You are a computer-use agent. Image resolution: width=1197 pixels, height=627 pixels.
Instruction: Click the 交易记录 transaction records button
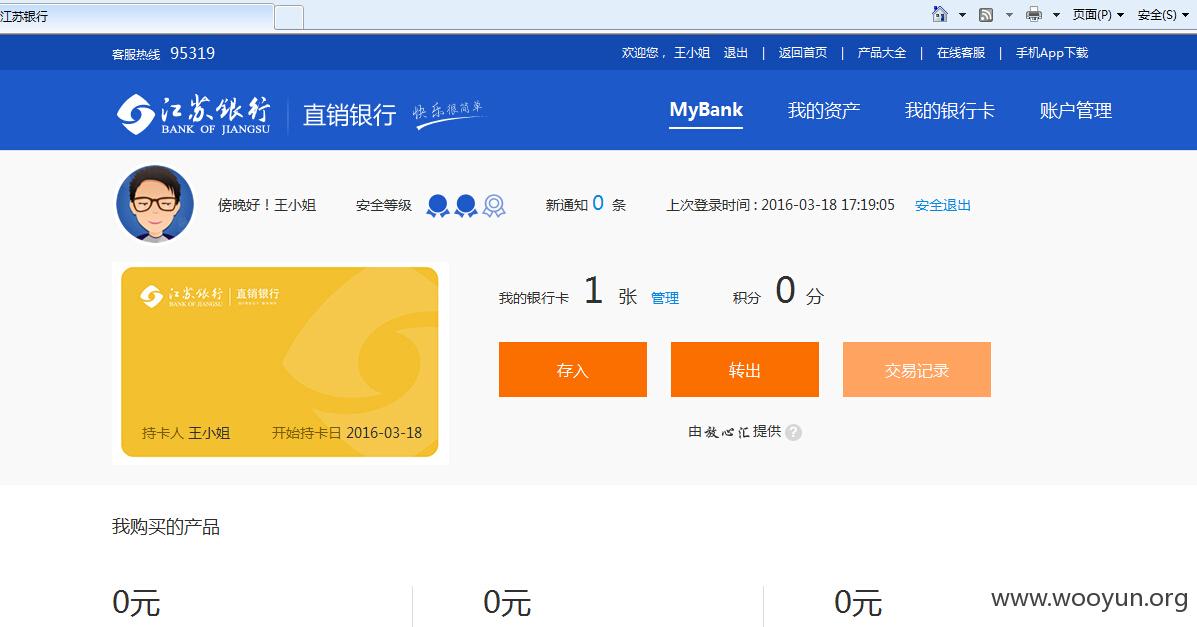coord(917,370)
